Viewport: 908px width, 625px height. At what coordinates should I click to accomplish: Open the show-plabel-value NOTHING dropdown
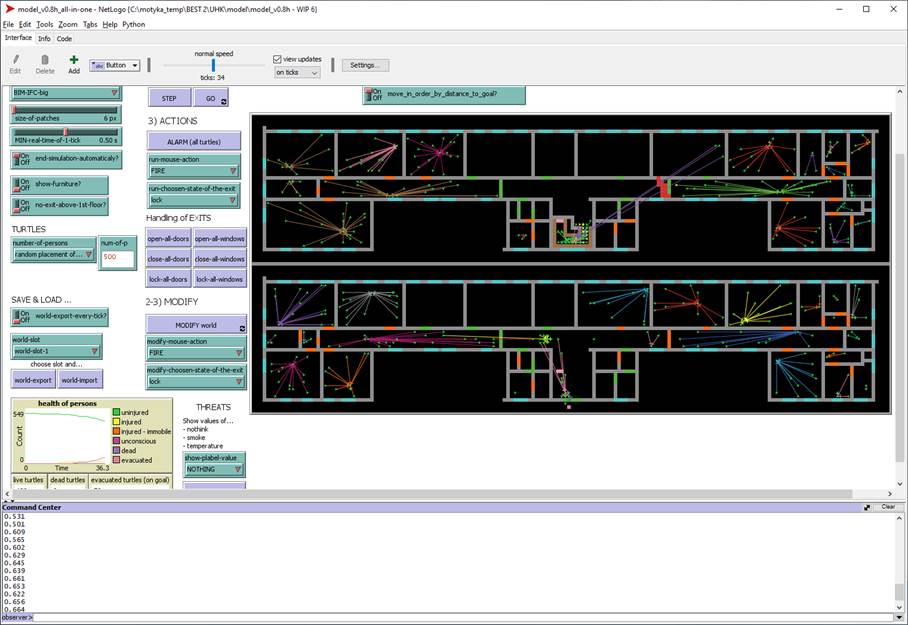pos(214,468)
